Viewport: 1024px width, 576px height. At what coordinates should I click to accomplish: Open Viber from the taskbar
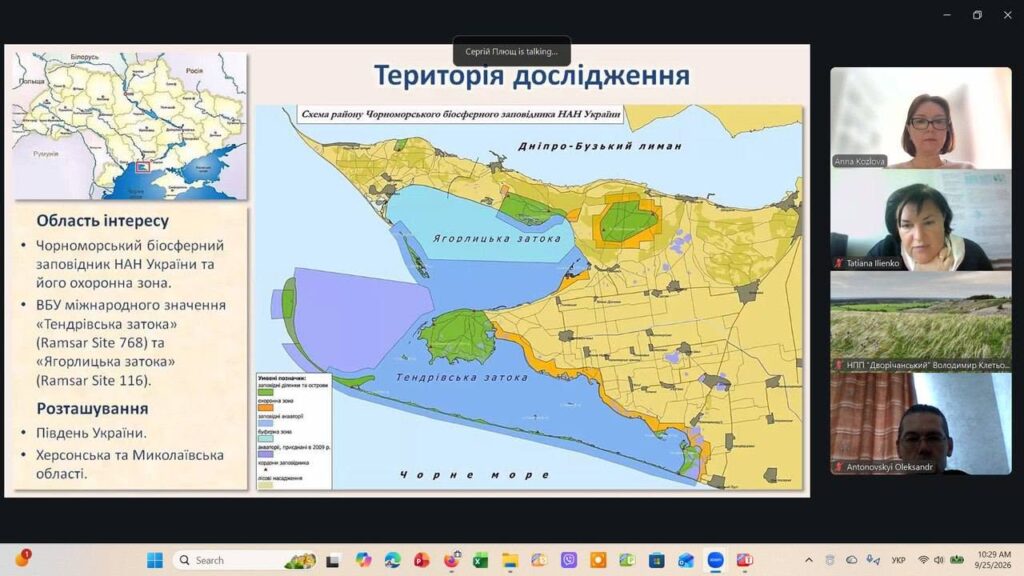point(569,560)
